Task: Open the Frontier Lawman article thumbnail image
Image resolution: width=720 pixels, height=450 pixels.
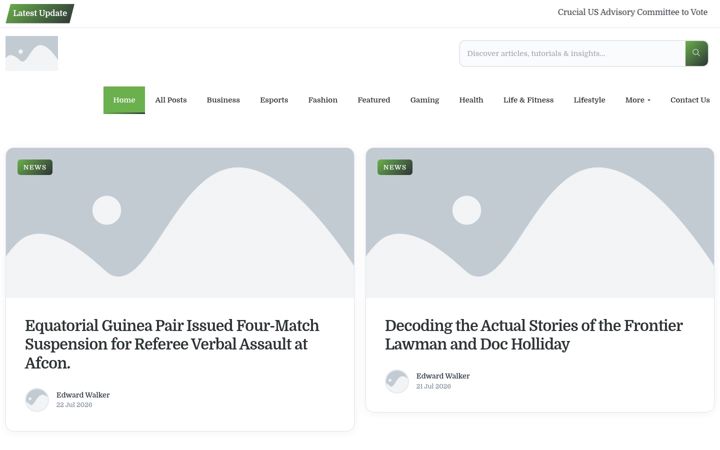Action: pyautogui.click(x=540, y=223)
